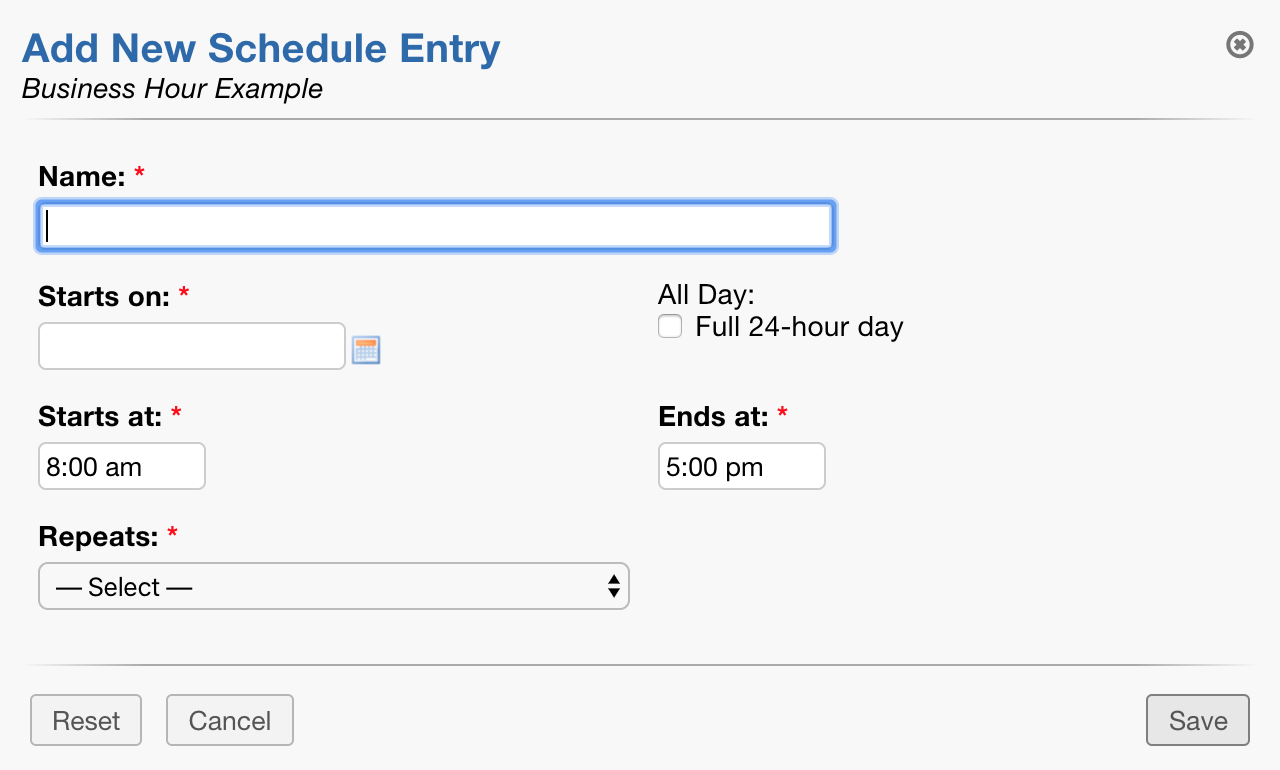
Task: Edit the Ends at time showing 5:00 pm
Action: pos(741,465)
